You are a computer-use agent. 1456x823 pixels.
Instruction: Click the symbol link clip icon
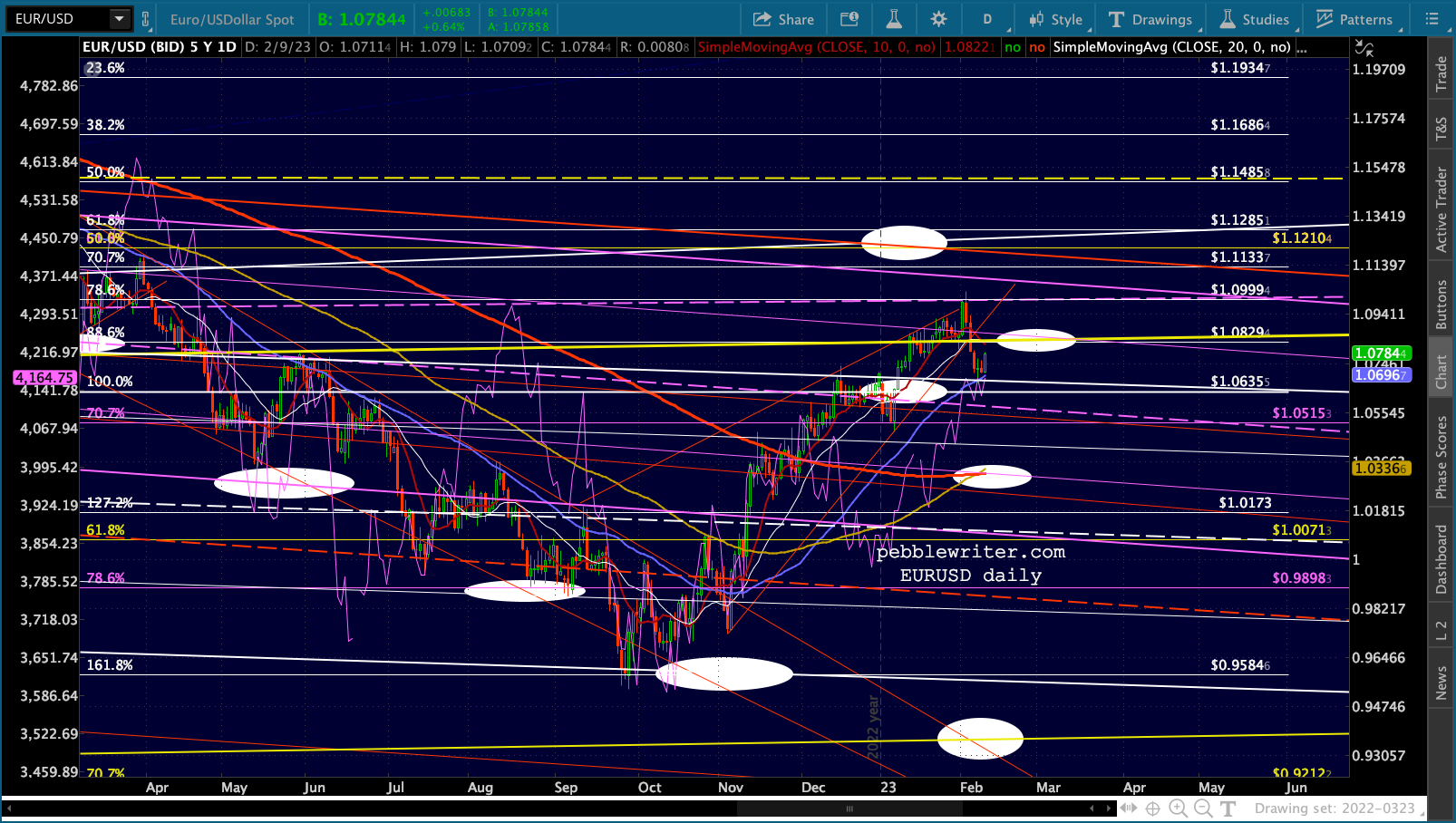[x=146, y=19]
